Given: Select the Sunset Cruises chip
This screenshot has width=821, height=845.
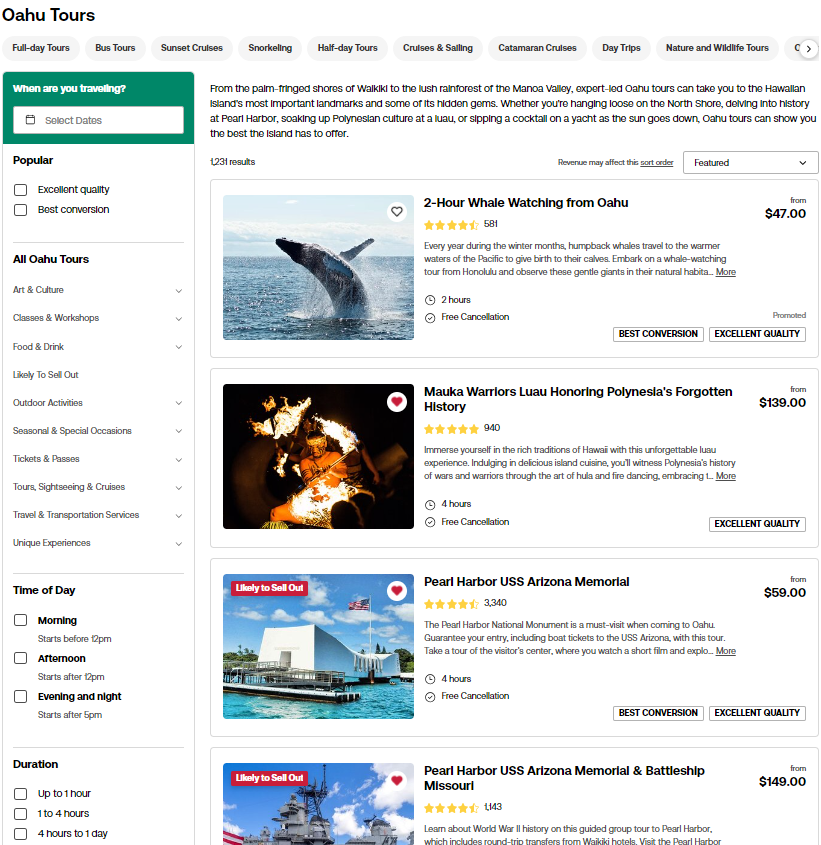Looking at the screenshot, I should click(191, 48).
